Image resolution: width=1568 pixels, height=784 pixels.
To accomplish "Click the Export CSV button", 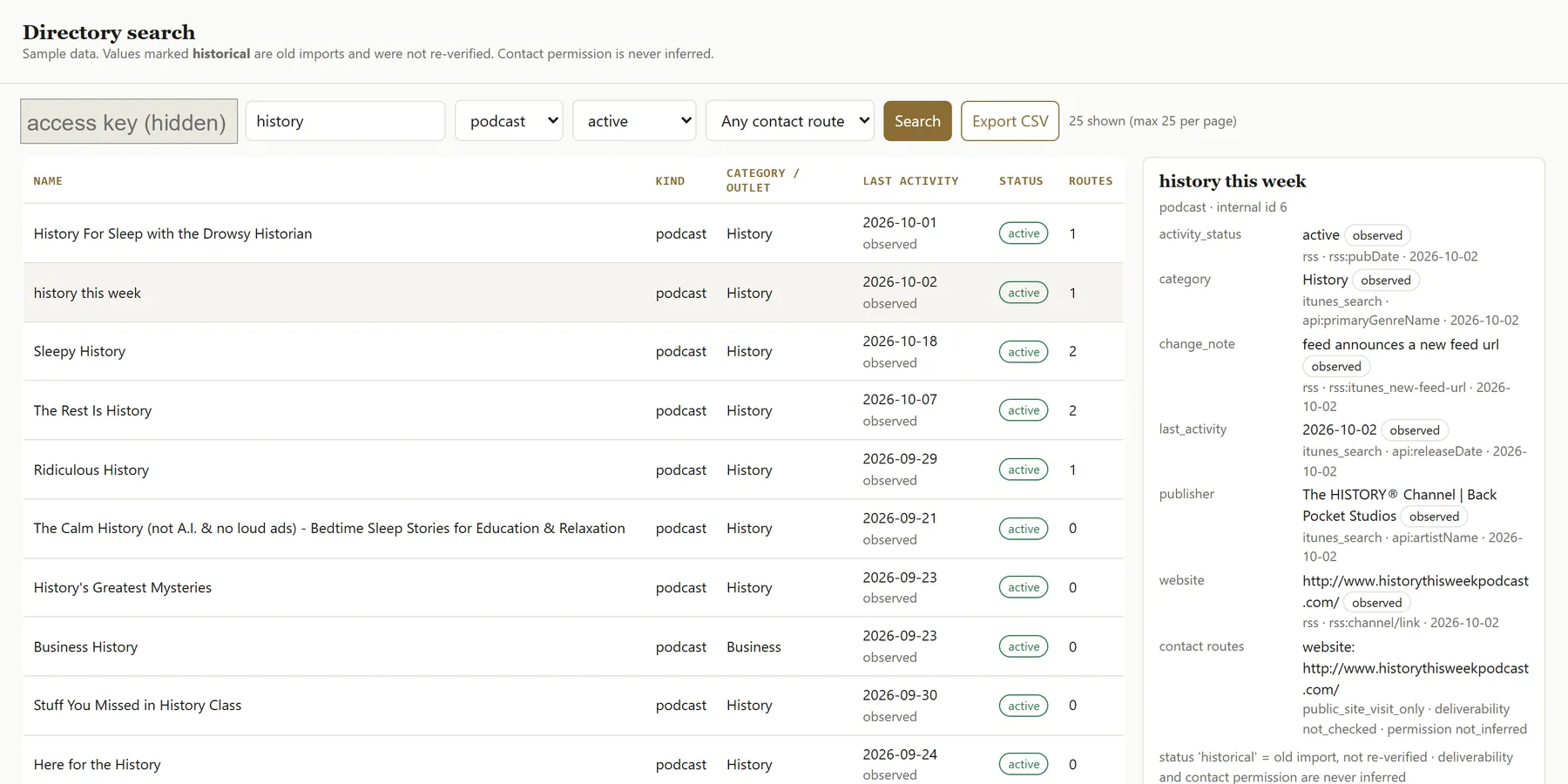I will point(1010,121).
